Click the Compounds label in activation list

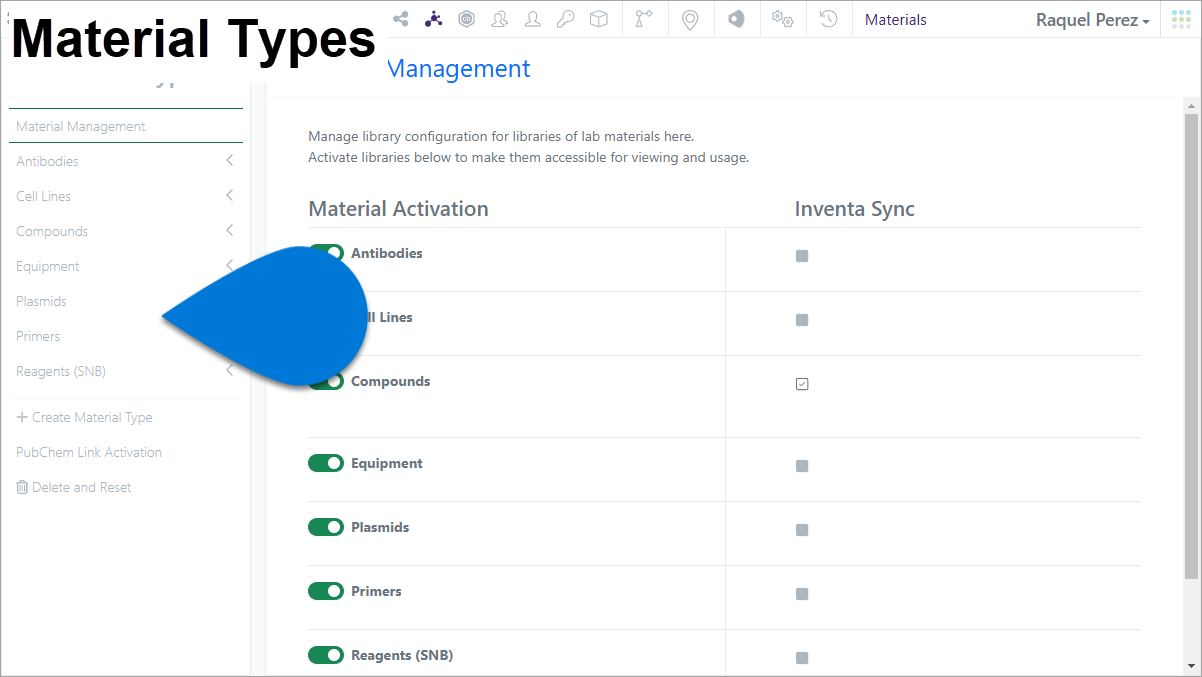[391, 381]
